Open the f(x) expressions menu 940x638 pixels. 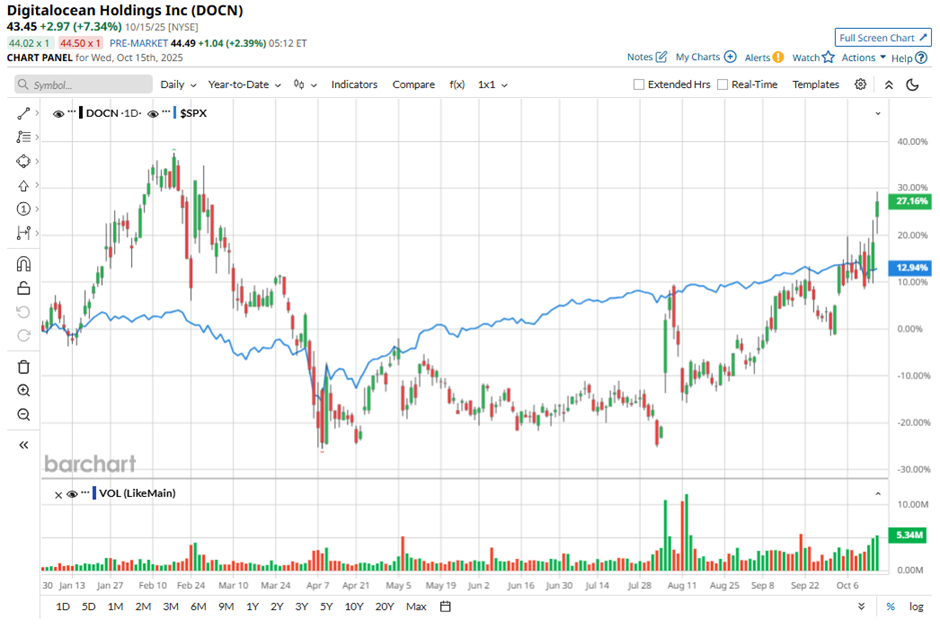(x=457, y=85)
